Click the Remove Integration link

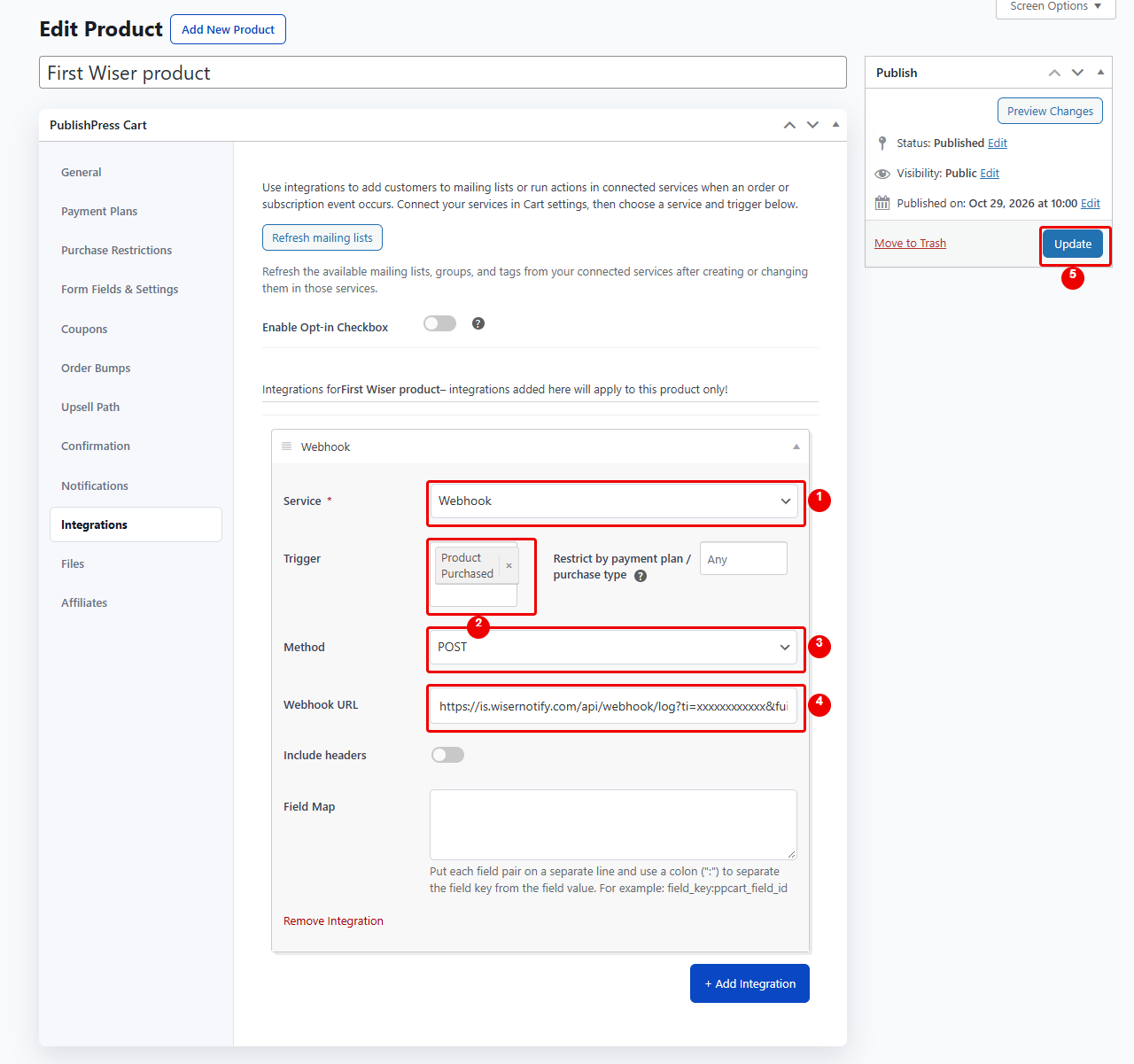(x=333, y=921)
